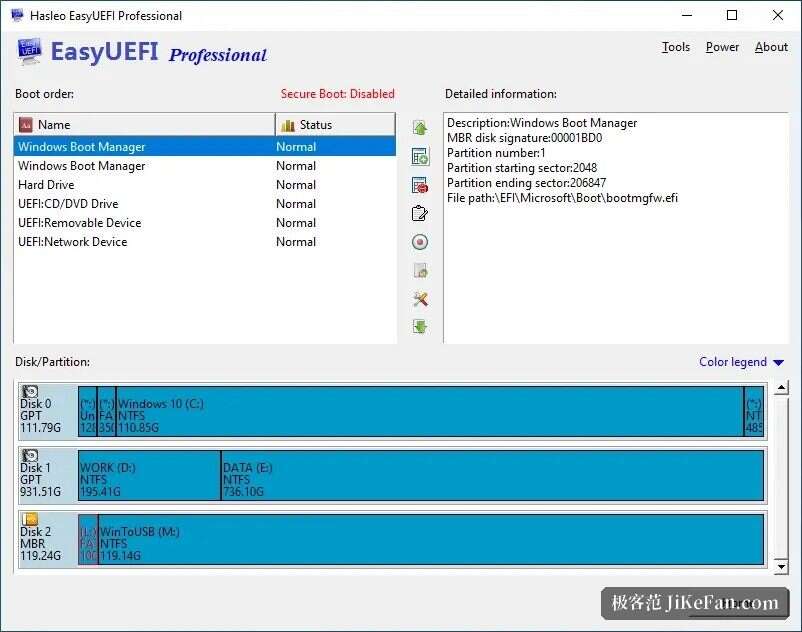Sort boot entries by Name column
The image size is (802, 632).
(x=145, y=124)
